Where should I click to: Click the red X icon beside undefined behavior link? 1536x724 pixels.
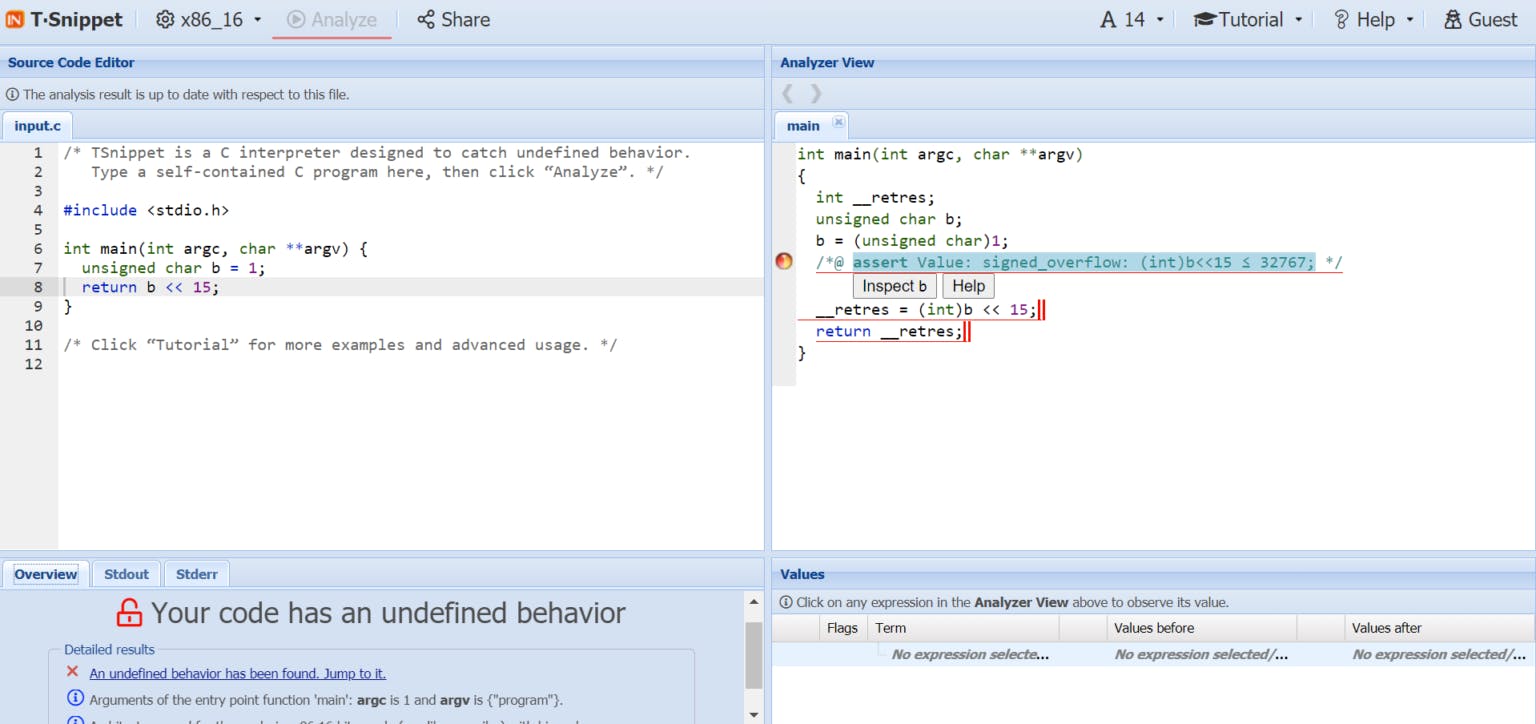point(72,672)
